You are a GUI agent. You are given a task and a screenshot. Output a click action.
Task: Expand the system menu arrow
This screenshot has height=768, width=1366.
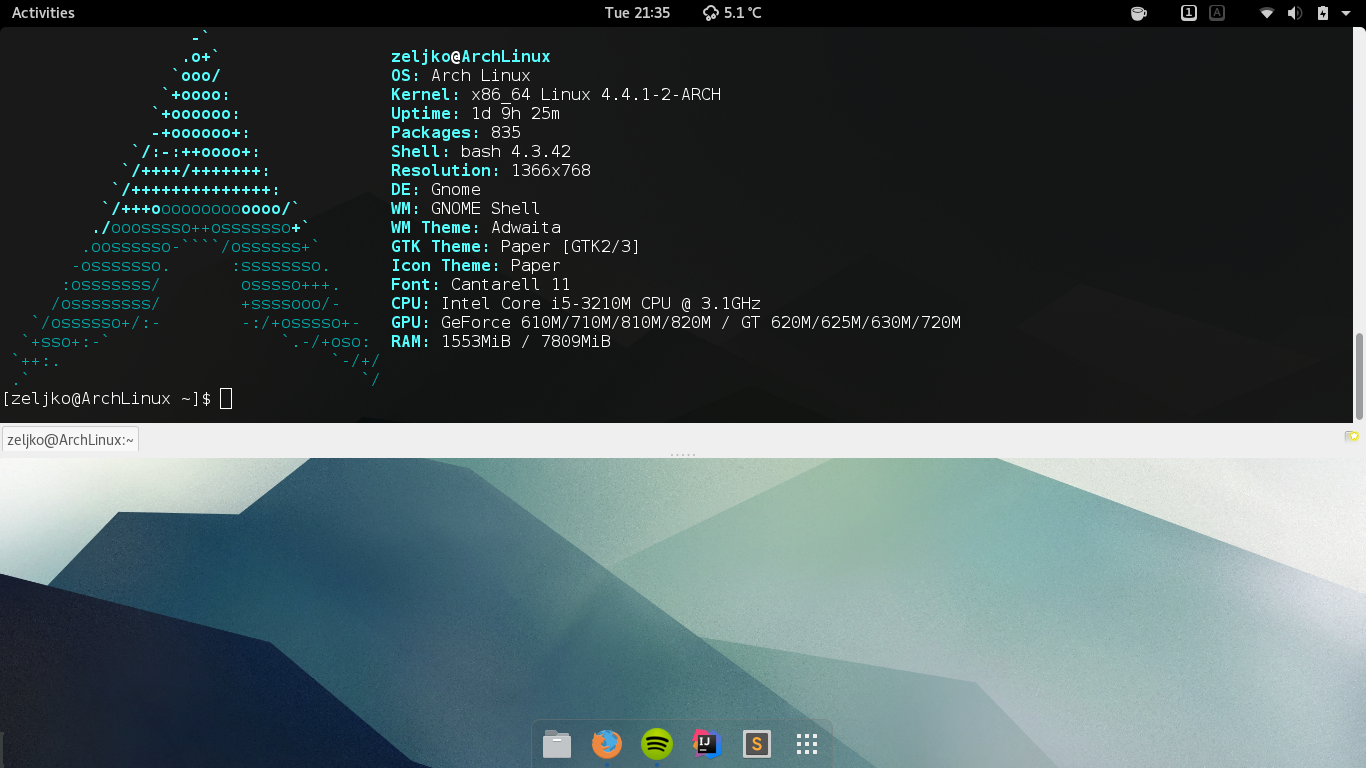1346,13
